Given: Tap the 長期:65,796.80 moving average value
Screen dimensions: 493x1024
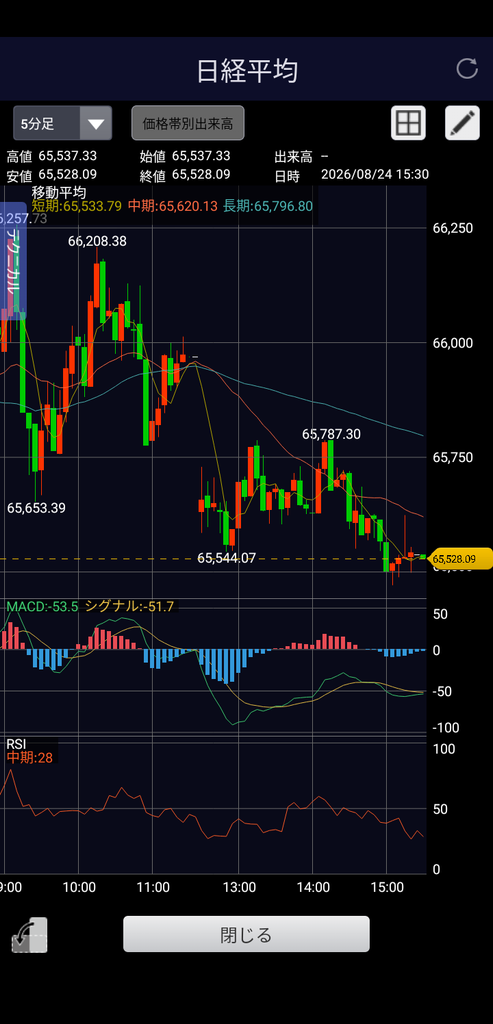Looking at the screenshot, I should tap(268, 206).
